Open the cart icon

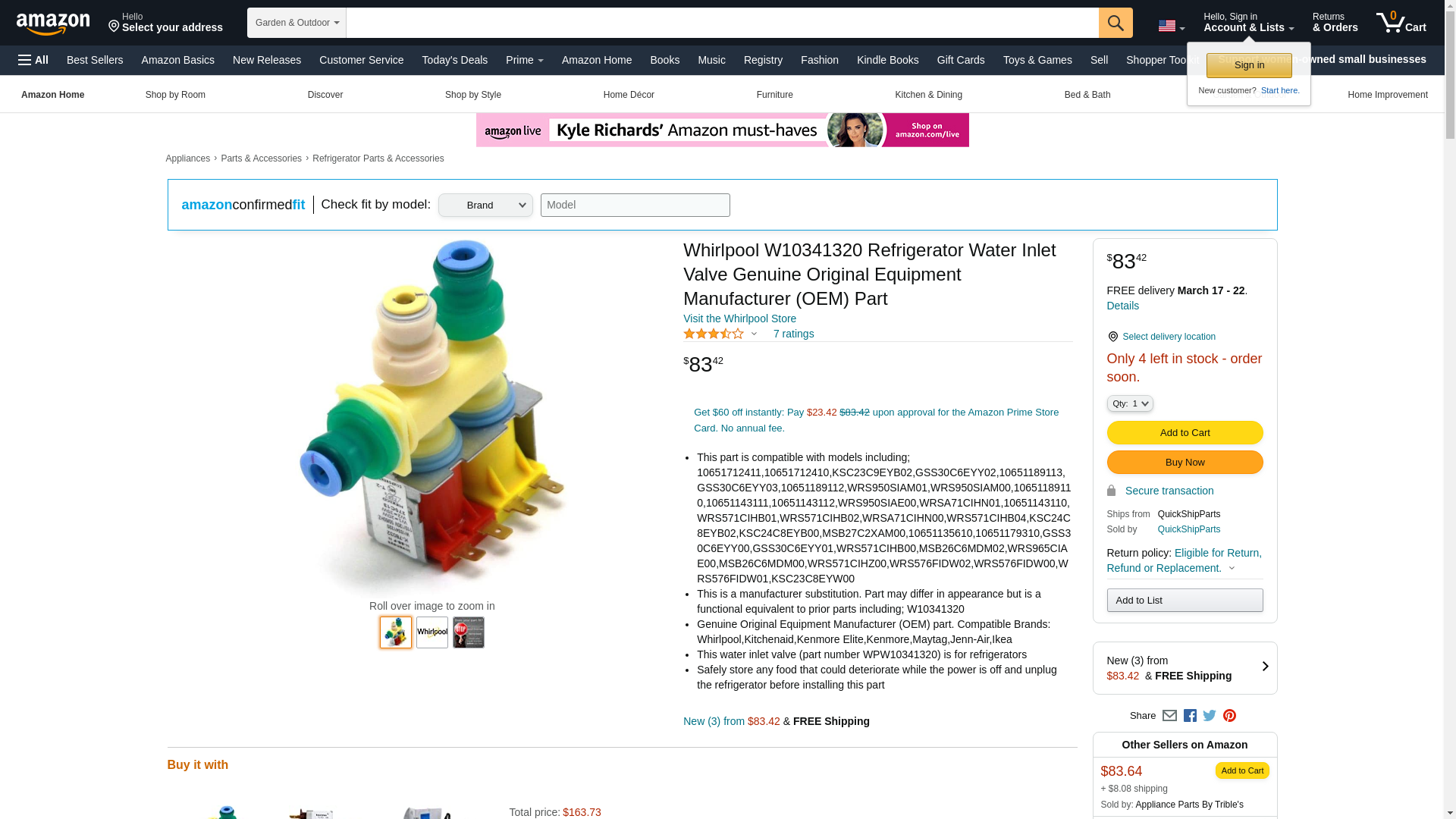(1401, 23)
